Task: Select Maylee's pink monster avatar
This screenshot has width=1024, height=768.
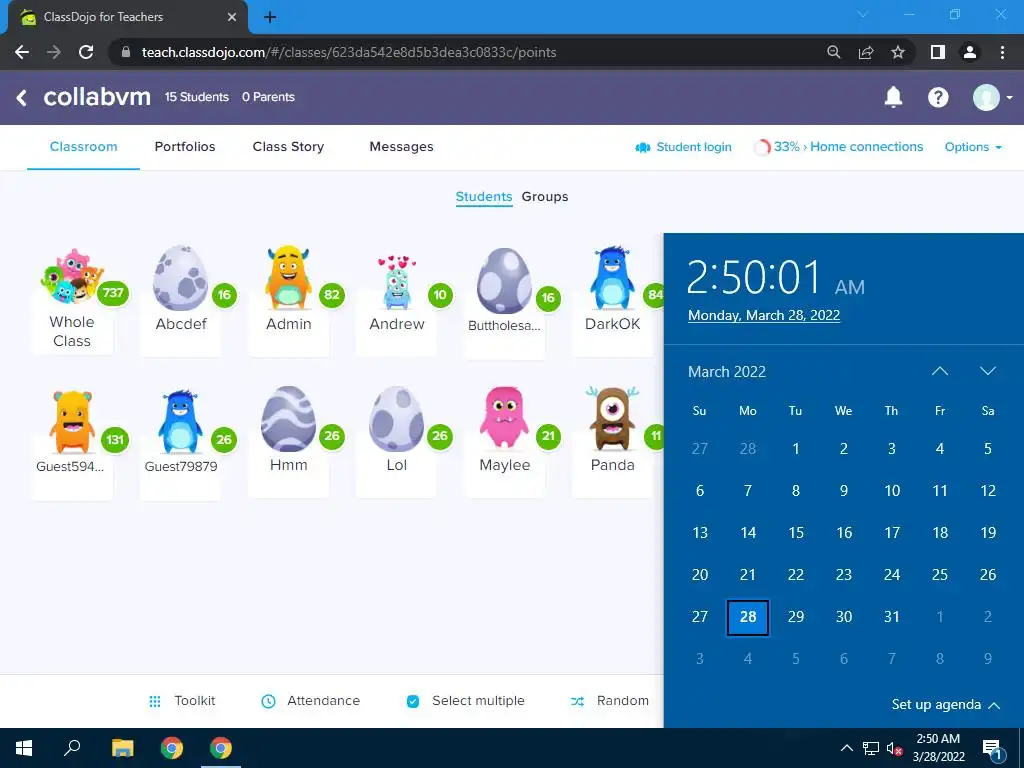Action: (504, 418)
